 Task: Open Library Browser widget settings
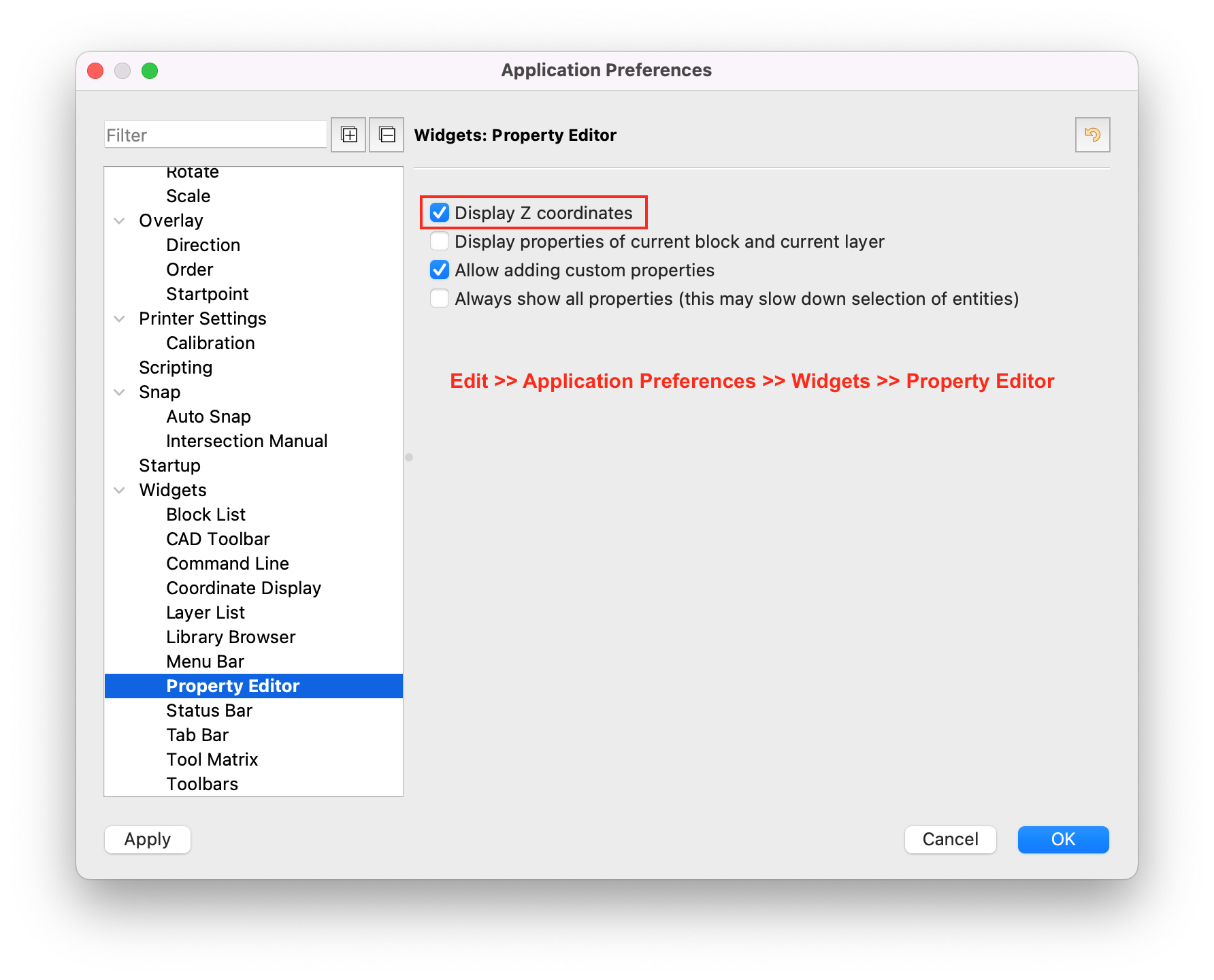231,637
